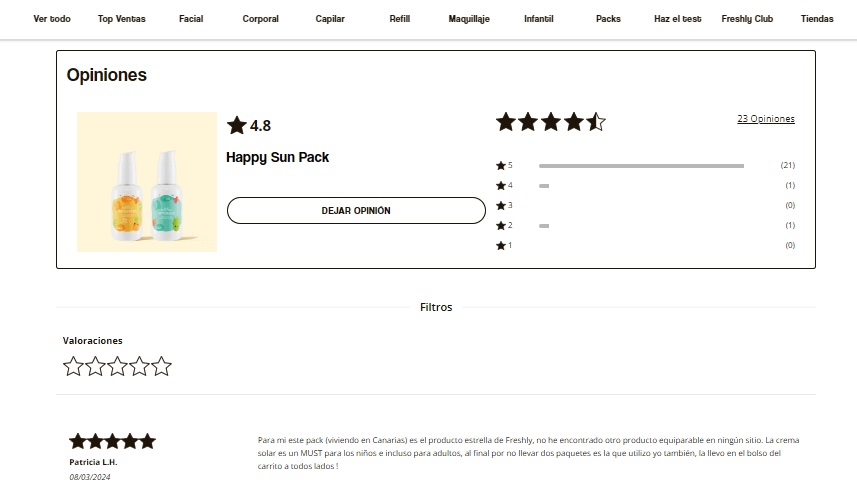Click the 2-star rating row star icon
Image resolution: width=857 pixels, height=492 pixels.
point(501,226)
